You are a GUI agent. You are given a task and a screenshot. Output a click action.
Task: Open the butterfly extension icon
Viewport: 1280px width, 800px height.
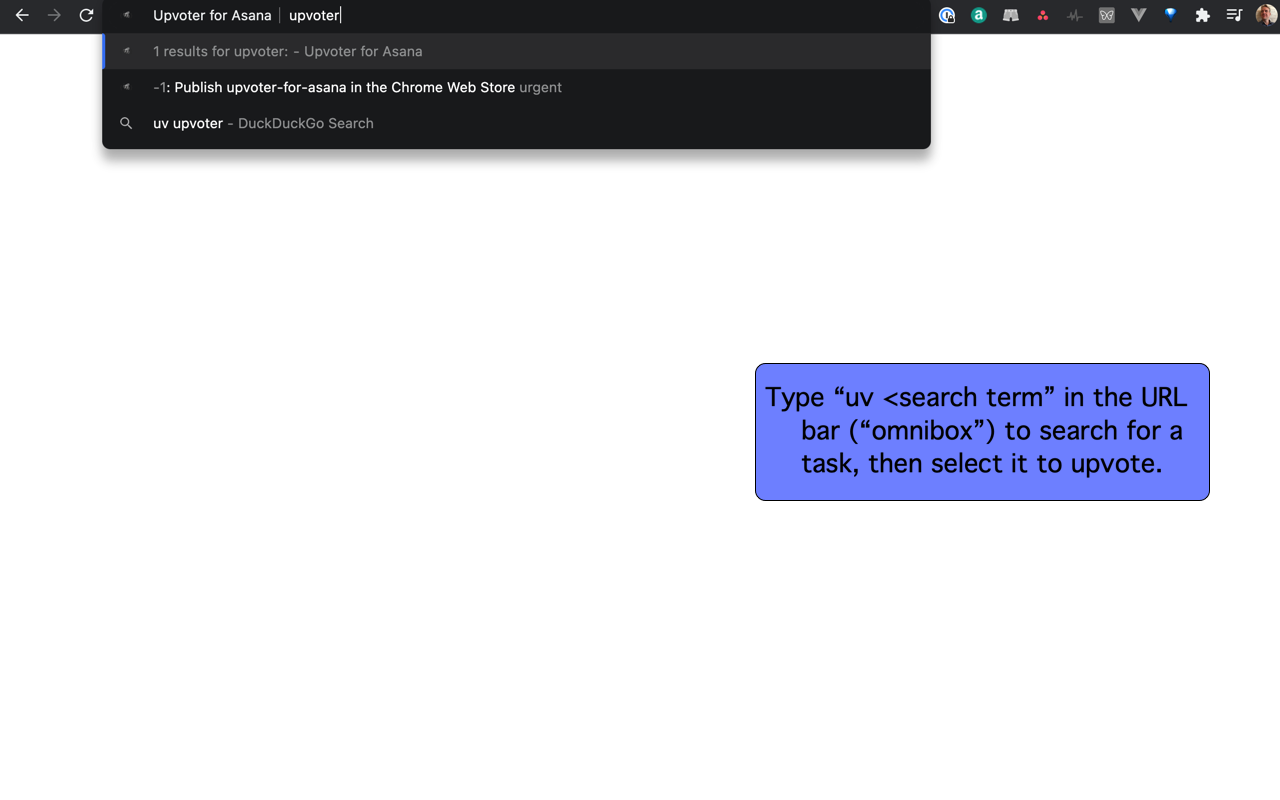pyautogui.click(x=1107, y=15)
